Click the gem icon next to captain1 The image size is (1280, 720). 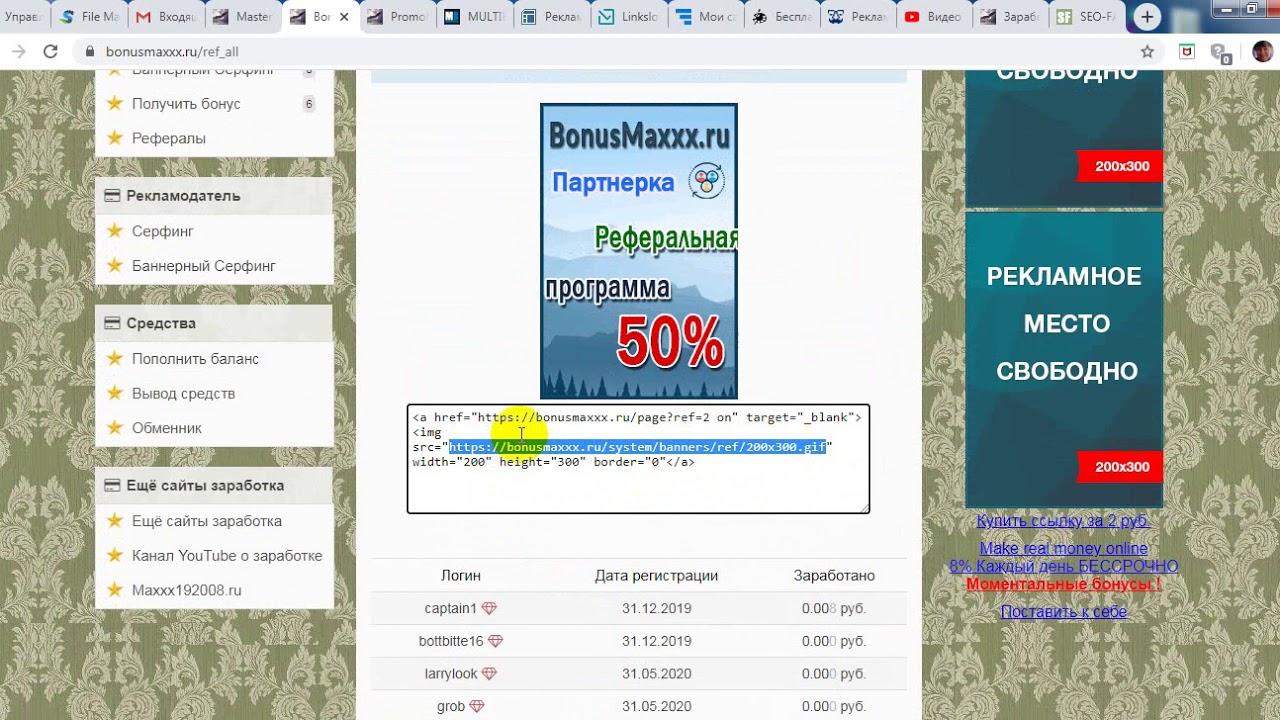tap(489, 609)
